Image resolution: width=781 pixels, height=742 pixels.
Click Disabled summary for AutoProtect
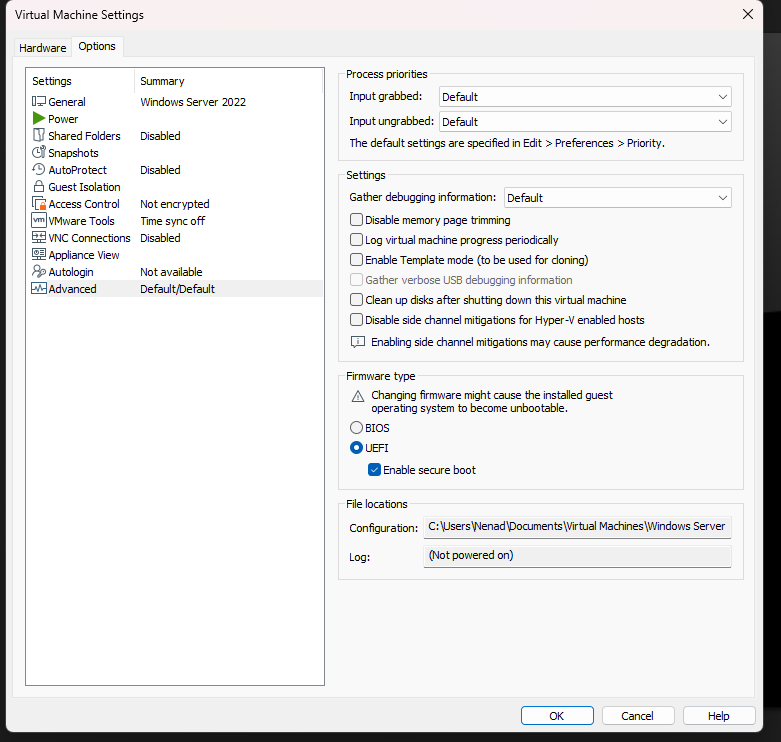point(160,170)
